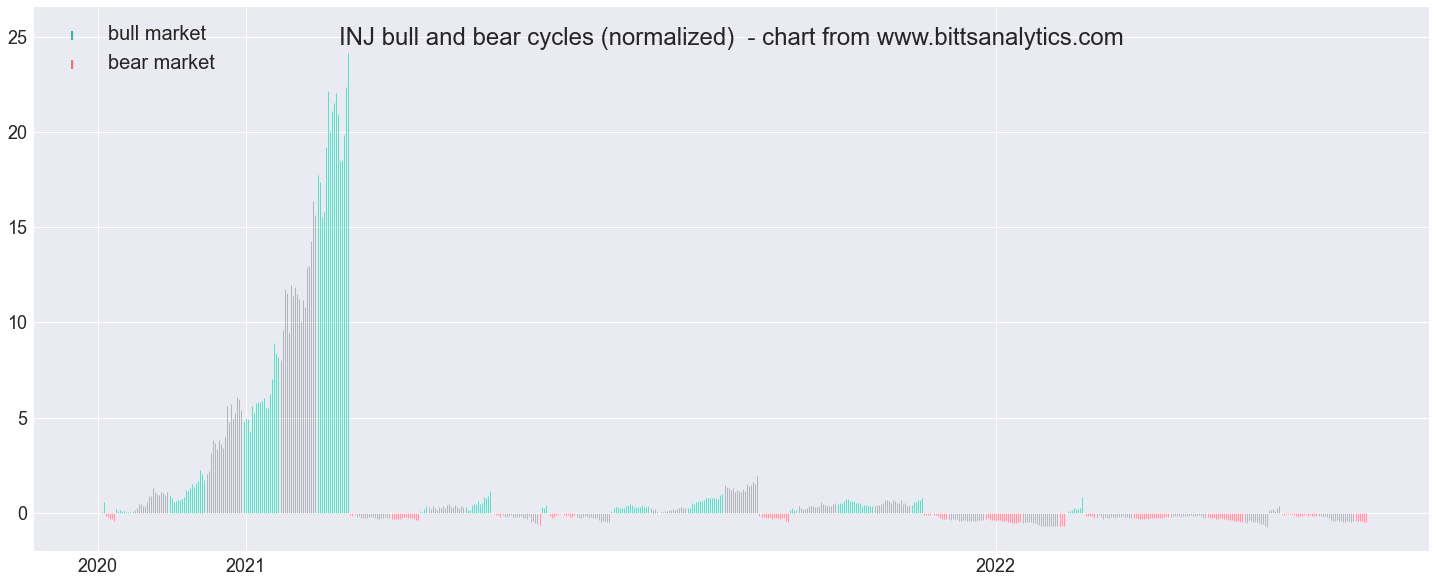The width and height of the screenshot is (1436, 583).
Task: Click the 10 y-axis tick label
Action: (x=16, y=323)
